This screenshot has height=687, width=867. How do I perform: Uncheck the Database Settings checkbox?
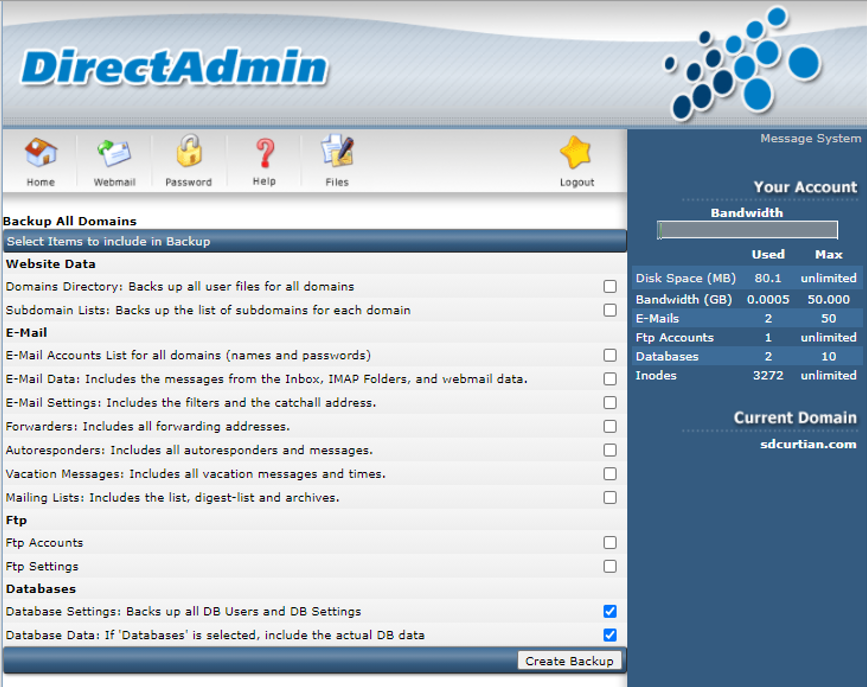[x=610, y=611]
